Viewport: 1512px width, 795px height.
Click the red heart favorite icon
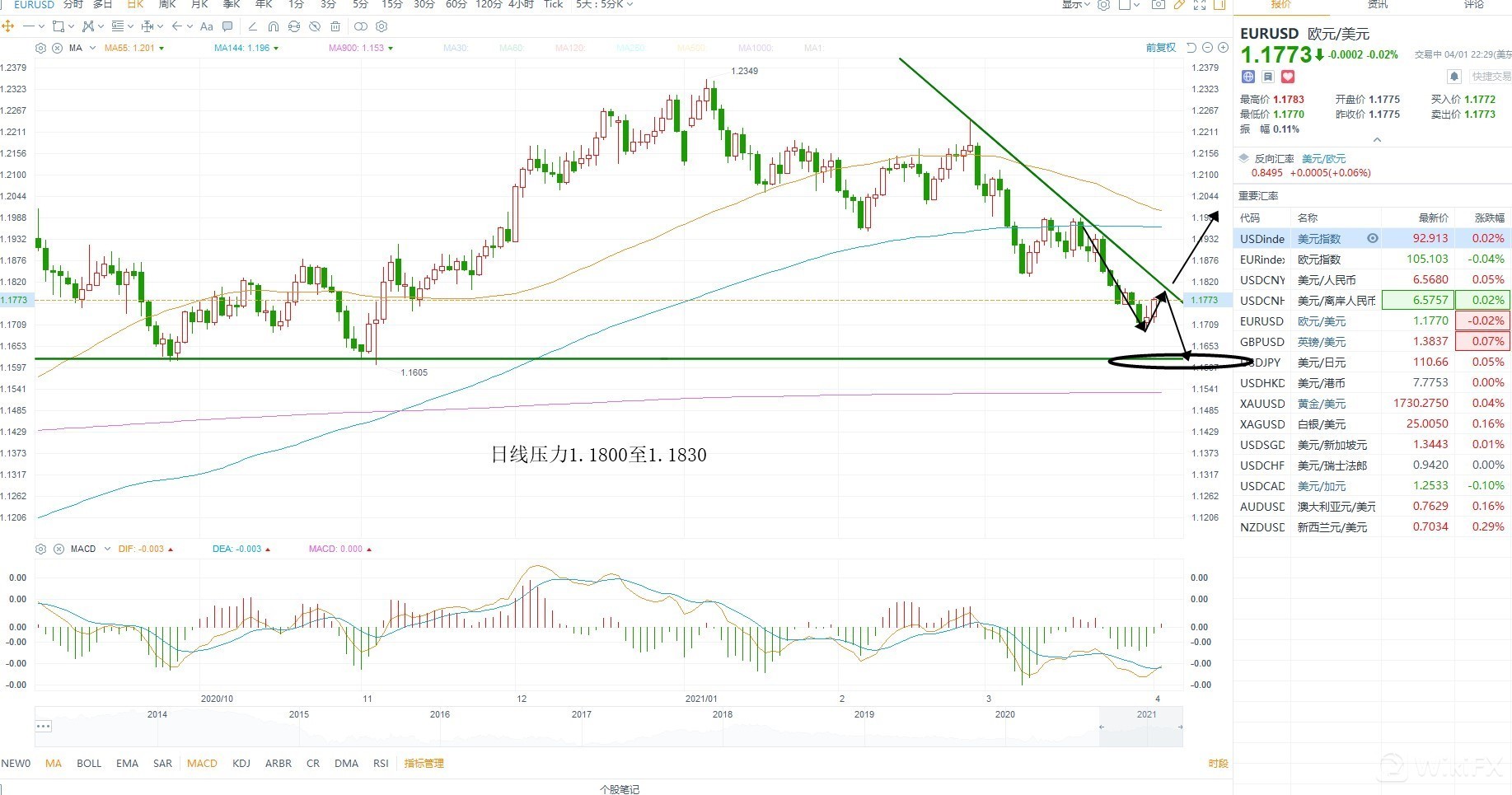click(x=1288, y=77)
